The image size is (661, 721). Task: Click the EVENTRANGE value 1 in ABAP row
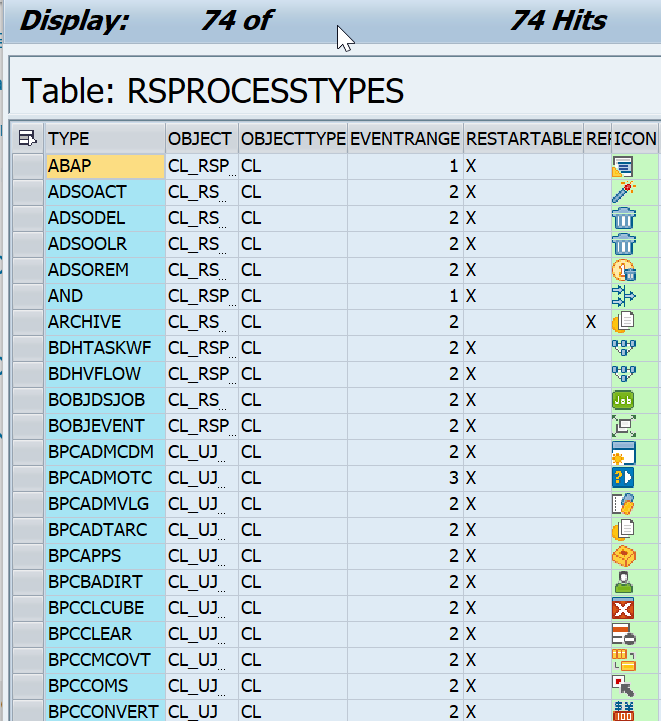pyautogui.click(x=454, y=166)
